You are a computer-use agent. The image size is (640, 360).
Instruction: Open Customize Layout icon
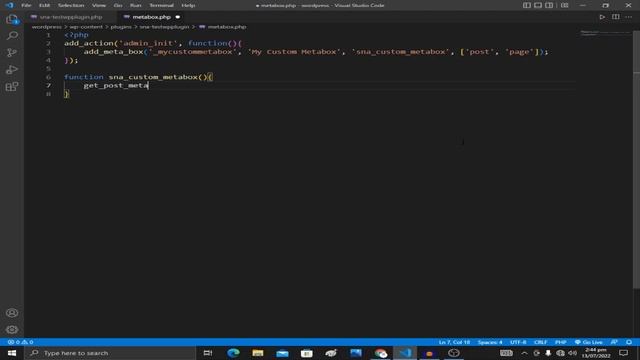pyautogui.click(x=564, y=5)
